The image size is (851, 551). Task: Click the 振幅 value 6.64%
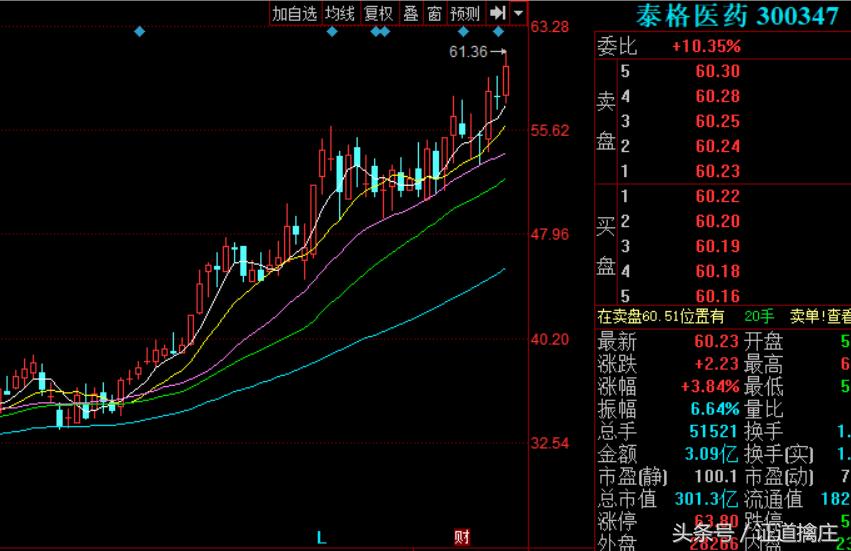click(x=715, y=409)
